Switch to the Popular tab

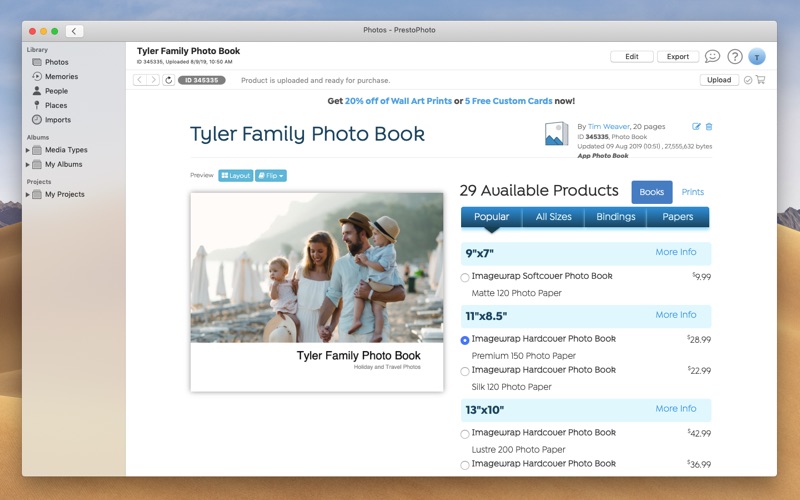491,217
